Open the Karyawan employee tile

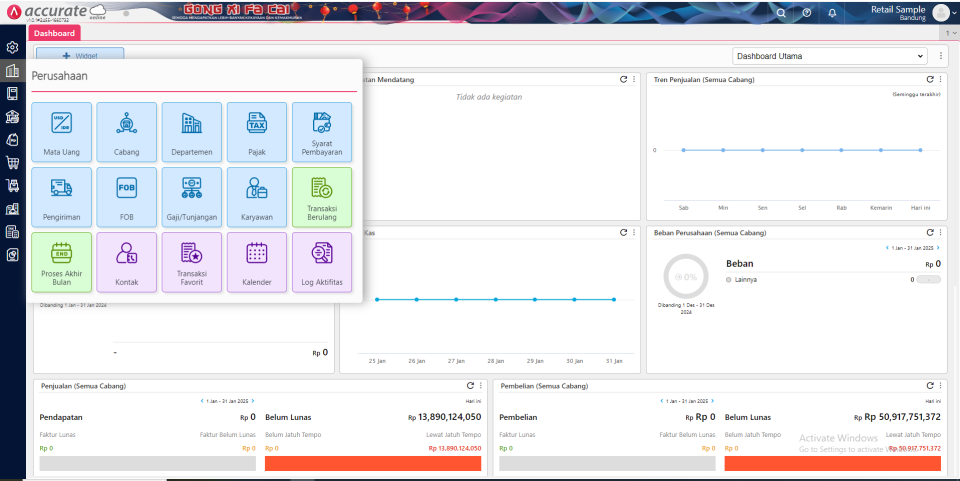pos(257,197)
